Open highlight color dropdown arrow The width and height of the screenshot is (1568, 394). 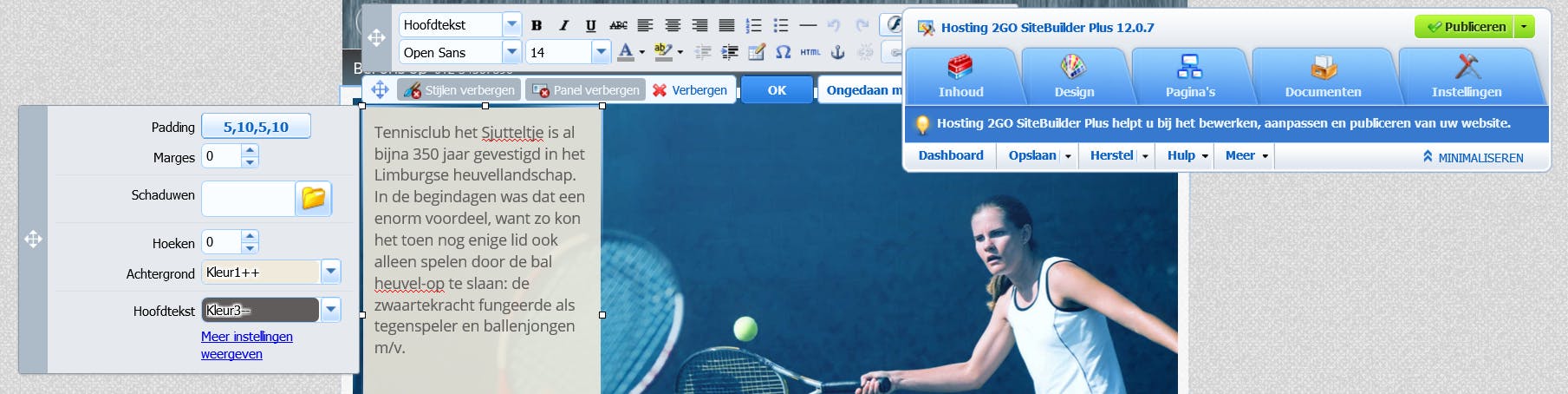coord(680,52)
